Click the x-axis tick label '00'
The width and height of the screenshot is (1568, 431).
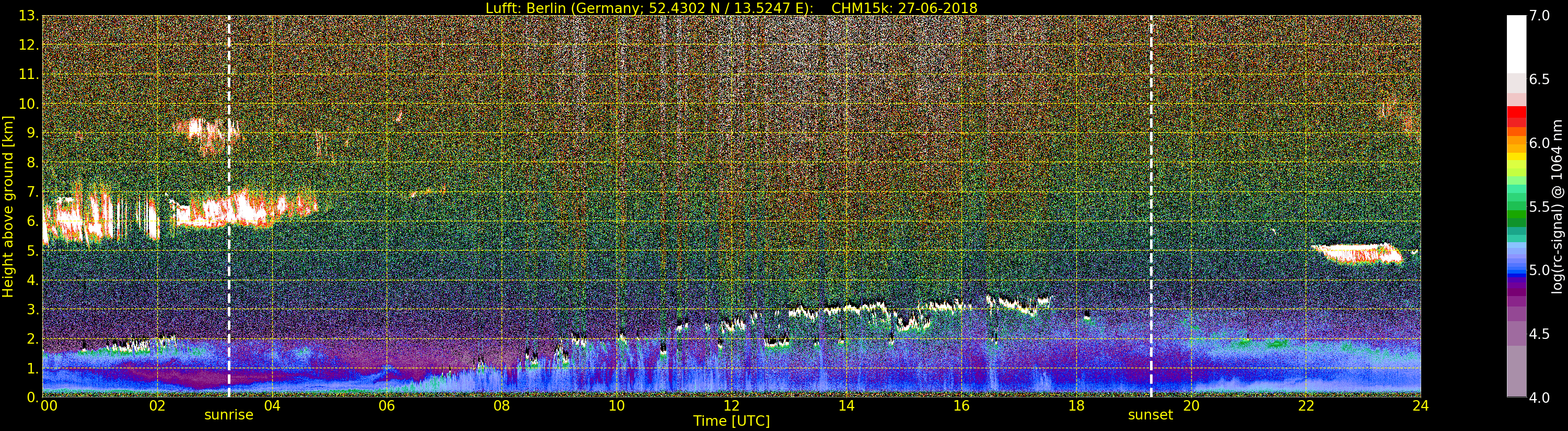tap(49, 406)
